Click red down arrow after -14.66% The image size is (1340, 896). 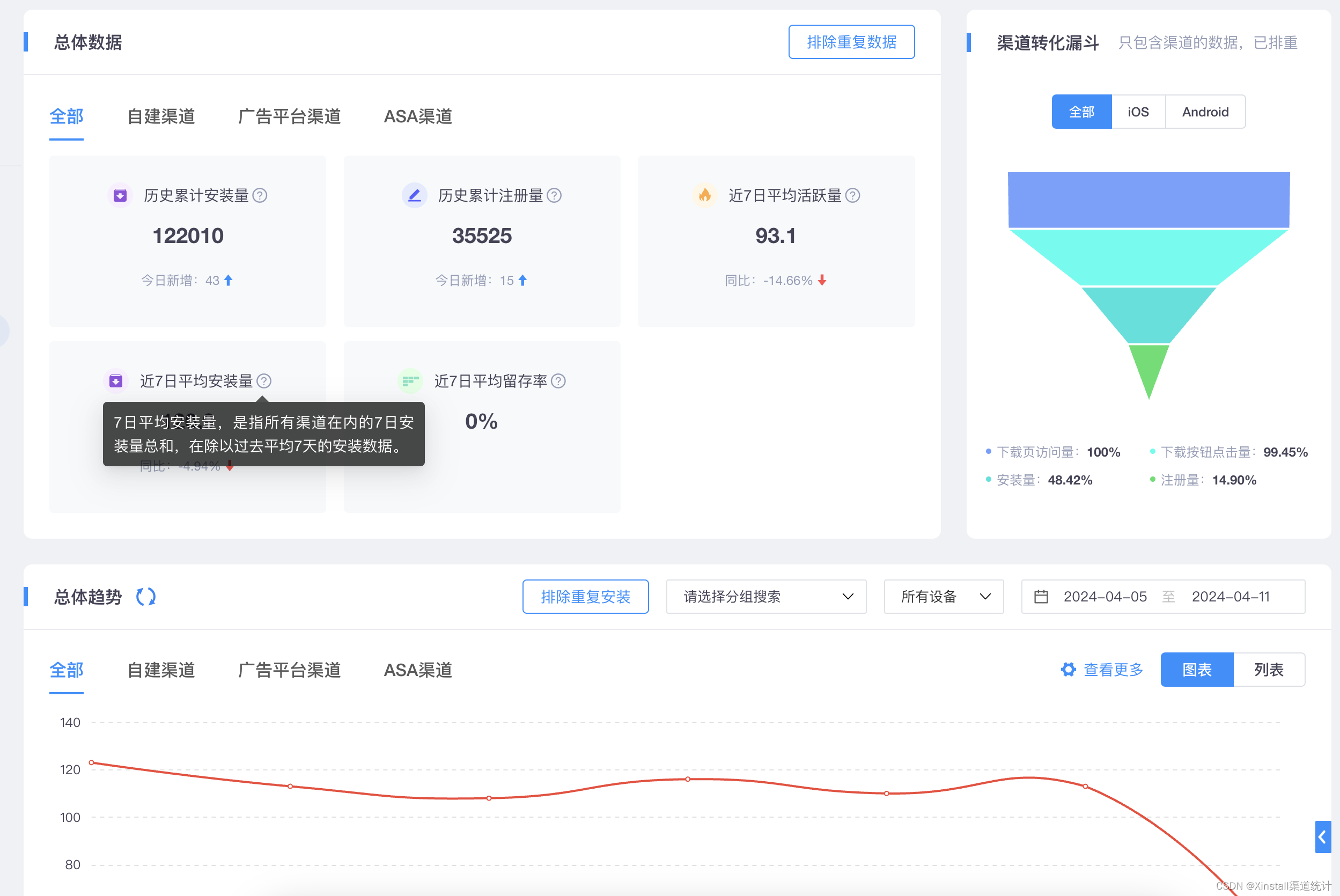(822, 280)
